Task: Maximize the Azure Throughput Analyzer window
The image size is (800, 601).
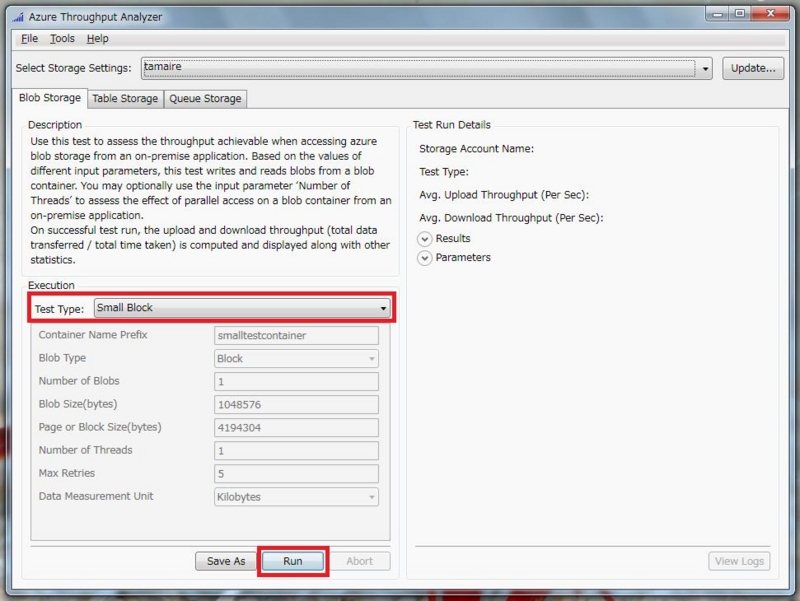Action: tap(740, 14)
